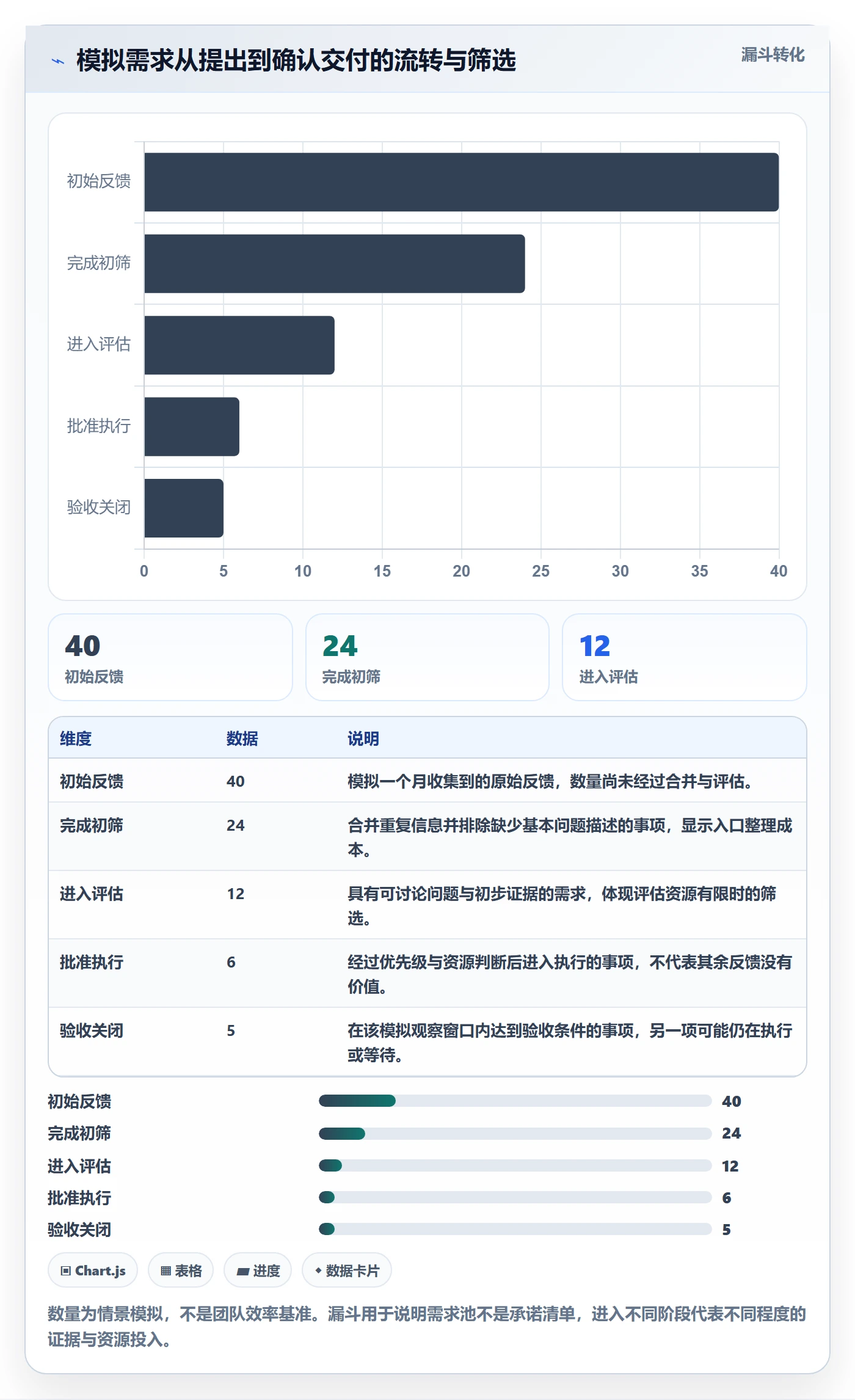Click the 初始反馈 bar in the chart
Screen dimensions: 855x1400
coord(462,182)
